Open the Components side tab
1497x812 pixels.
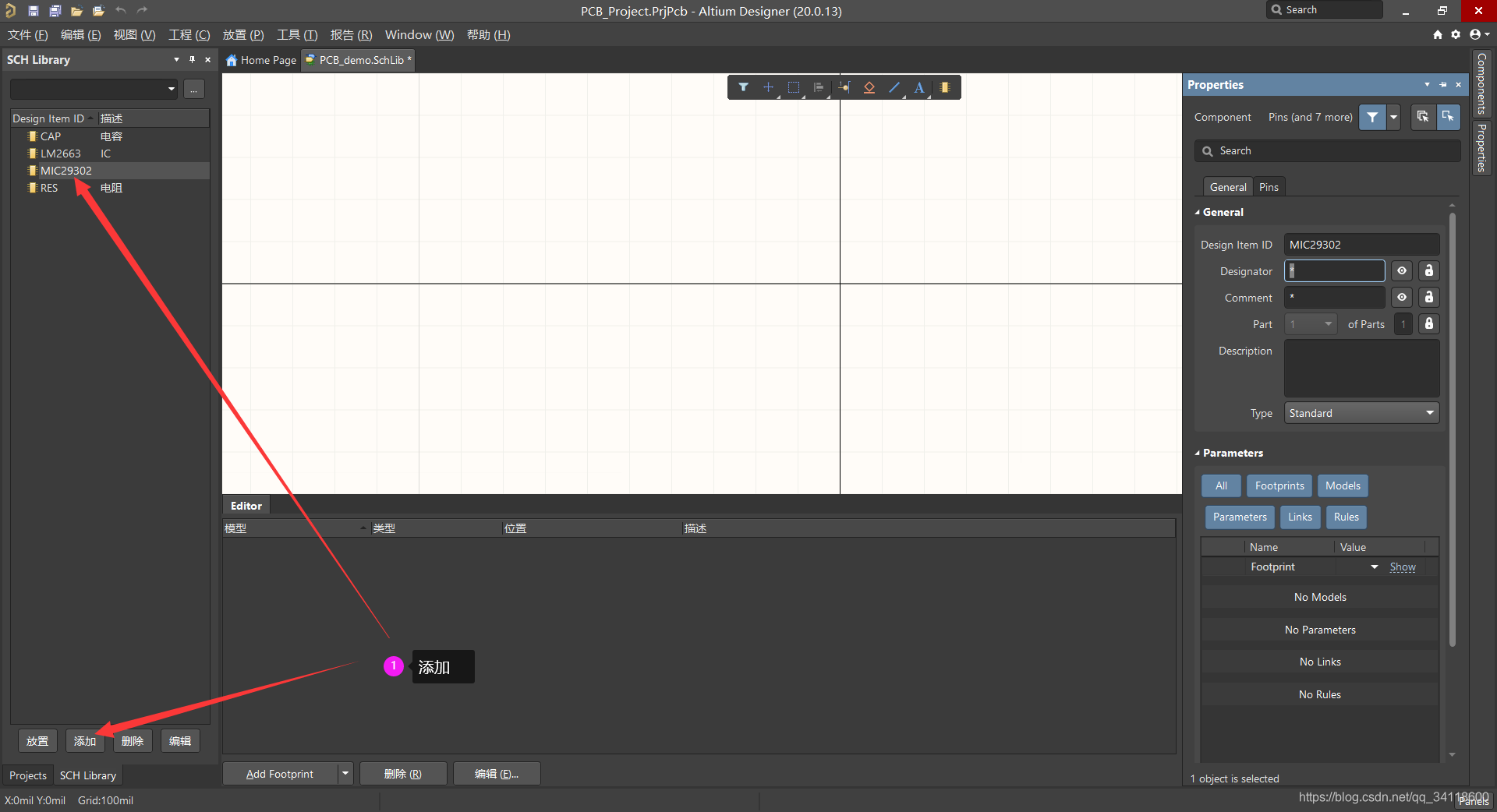(1481, 83)
